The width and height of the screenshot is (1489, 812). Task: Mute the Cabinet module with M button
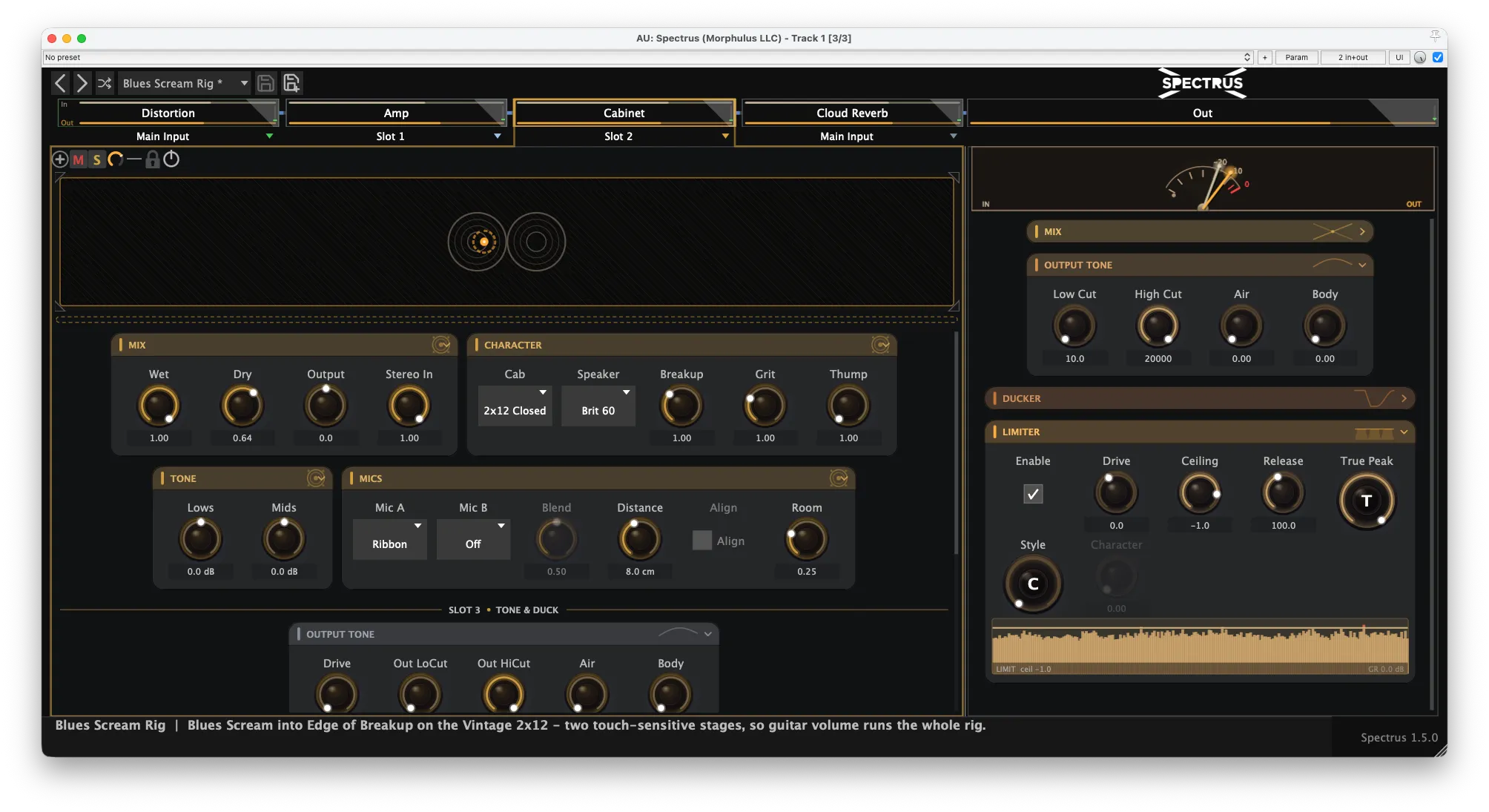coord(79,159)
